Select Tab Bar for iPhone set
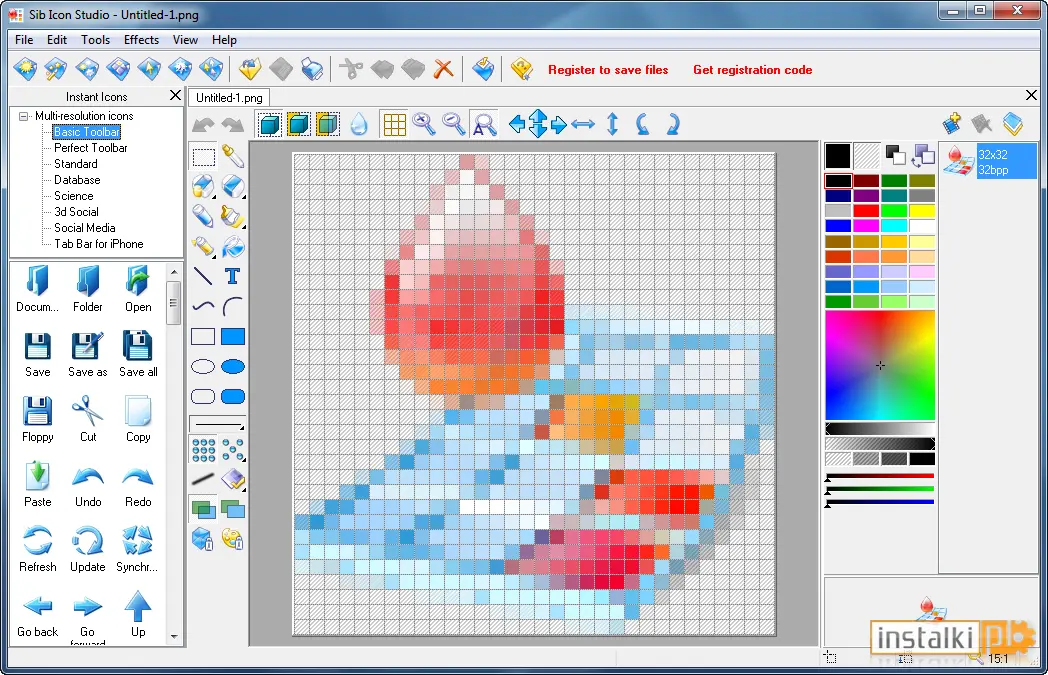Viewport: 1048px width, 675px height. click(98, 244)
